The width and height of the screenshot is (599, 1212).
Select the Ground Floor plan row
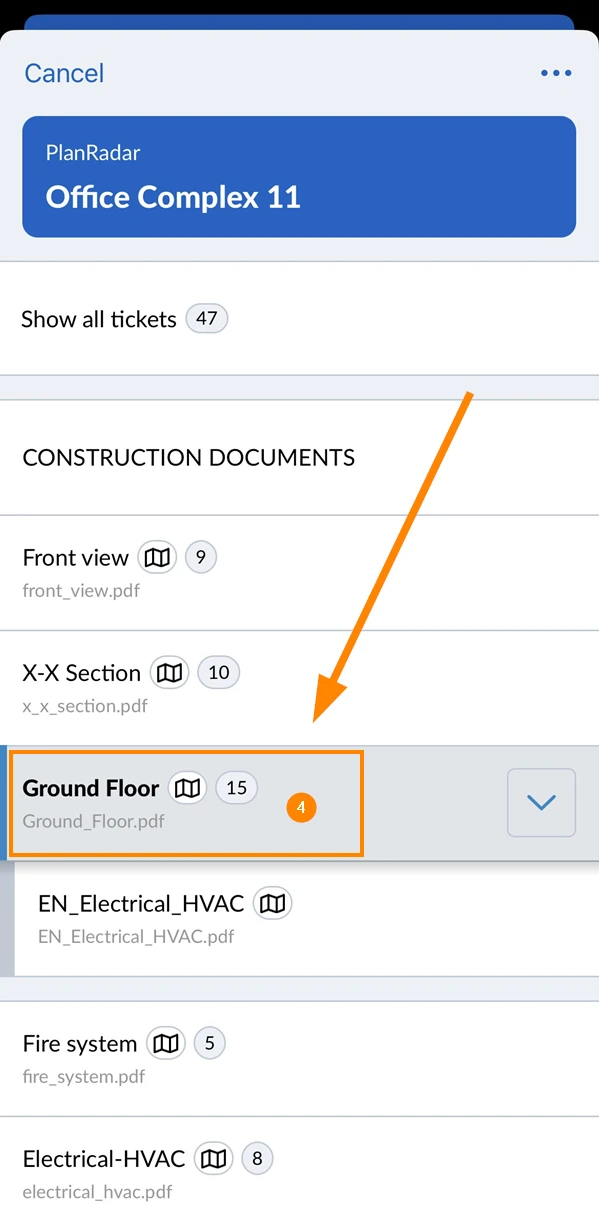[299, 803]
